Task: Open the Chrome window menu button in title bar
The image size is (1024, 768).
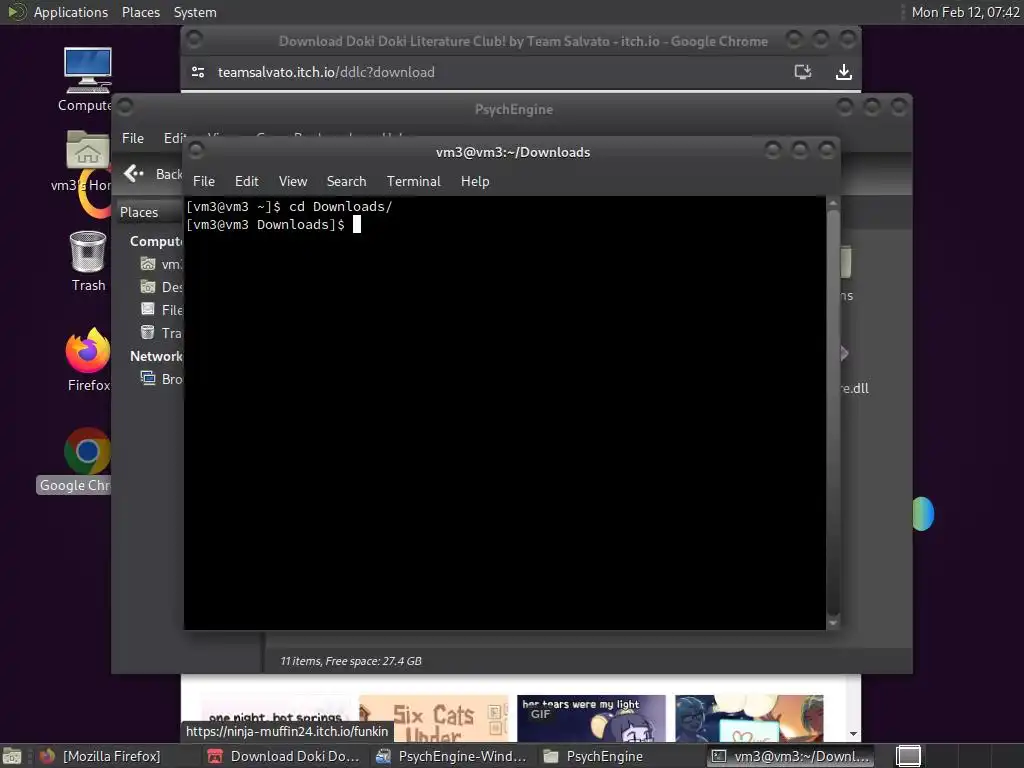Action: point(194,39)
